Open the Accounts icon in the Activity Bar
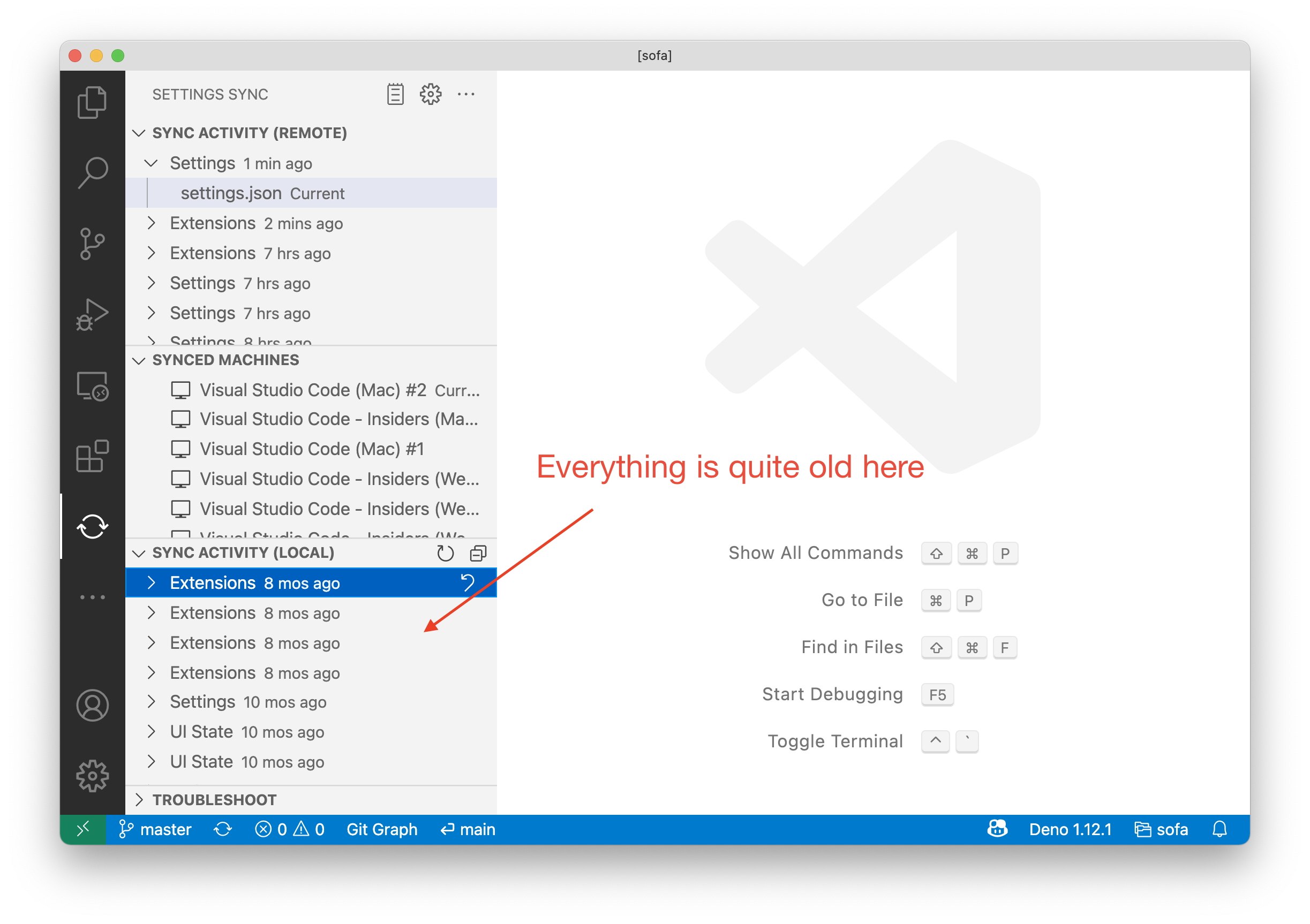The image size is (1310, 924). (x=92, y=705)
